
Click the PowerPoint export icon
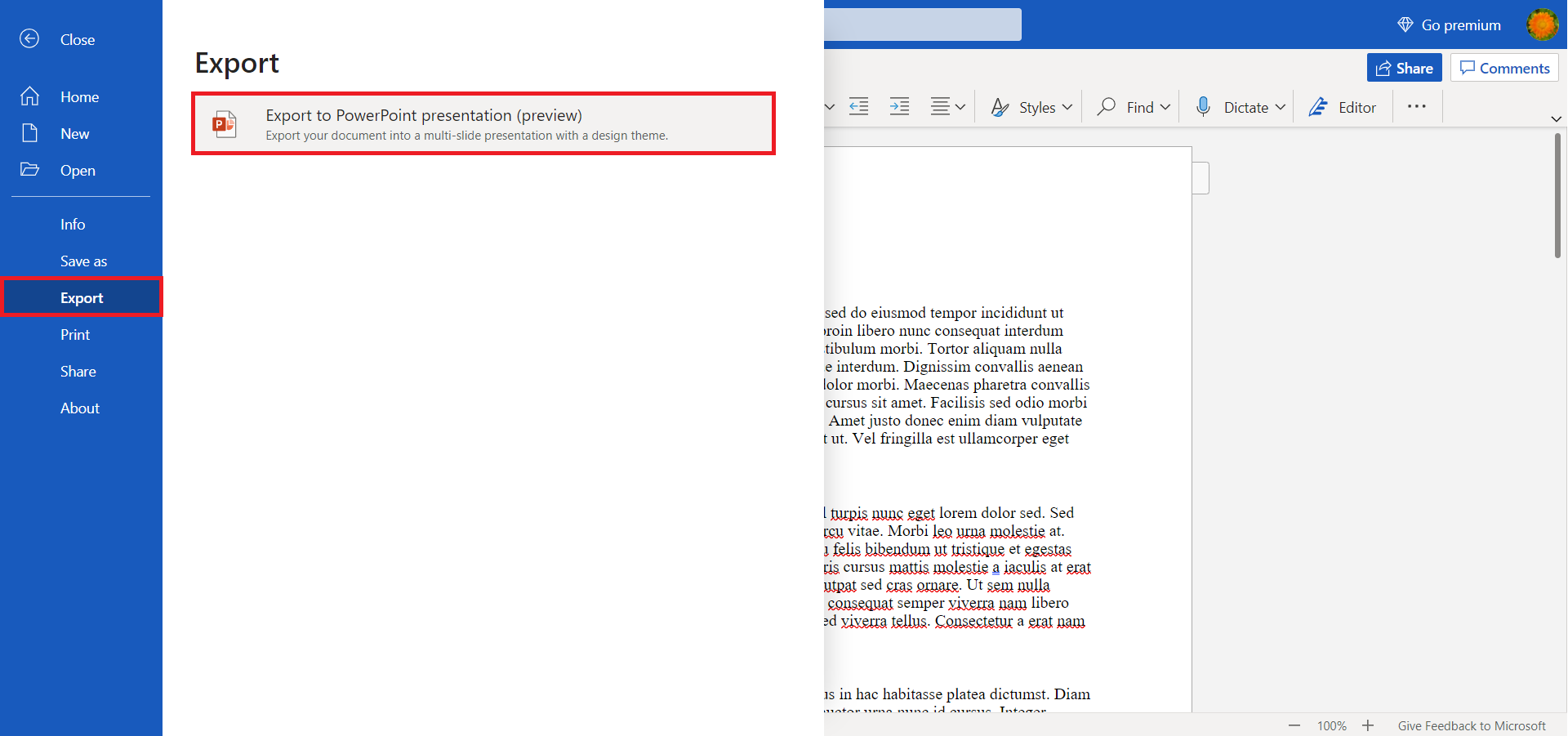click(224, 124)
